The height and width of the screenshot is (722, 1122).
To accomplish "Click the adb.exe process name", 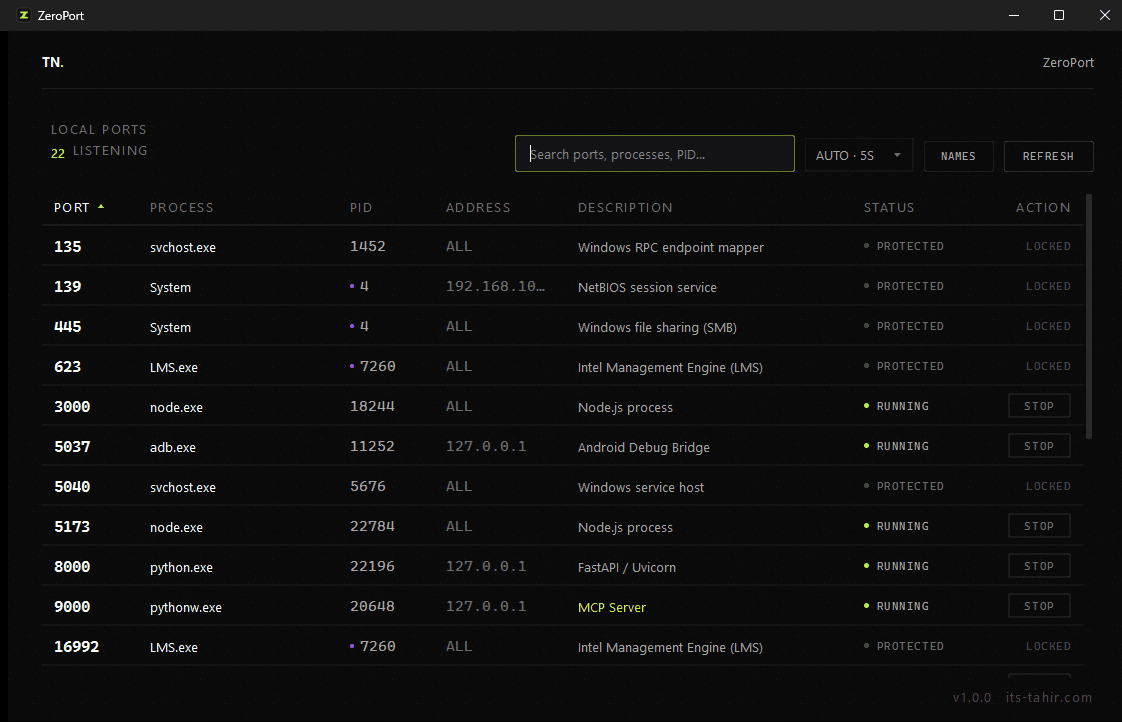I will pos(172,447).
